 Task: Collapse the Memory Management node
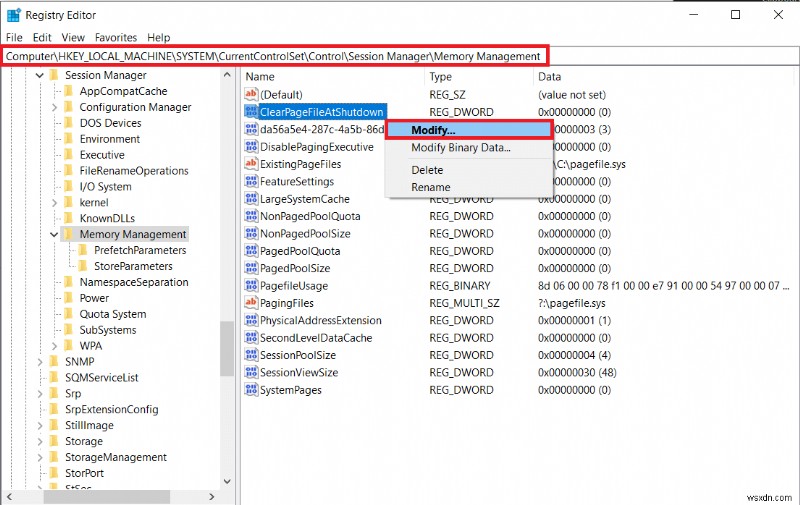(x=54, y=235)
